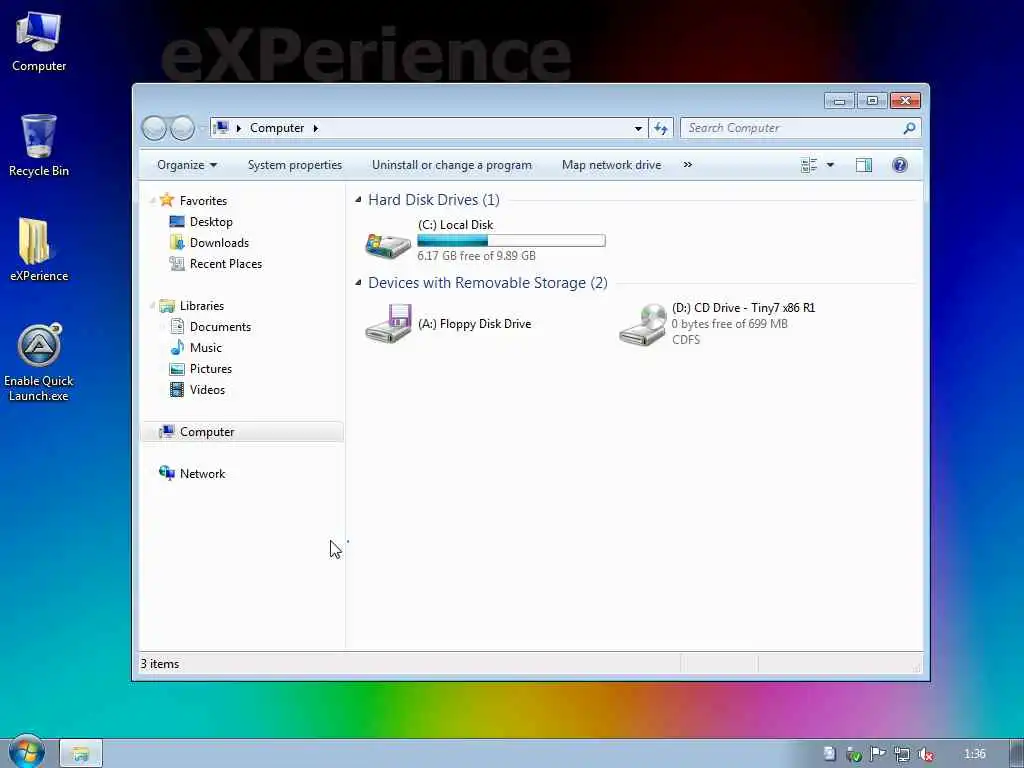This screenshot has width=1024, height=768.
Task: Open the Organize dropdown menu
Action: 187,165
